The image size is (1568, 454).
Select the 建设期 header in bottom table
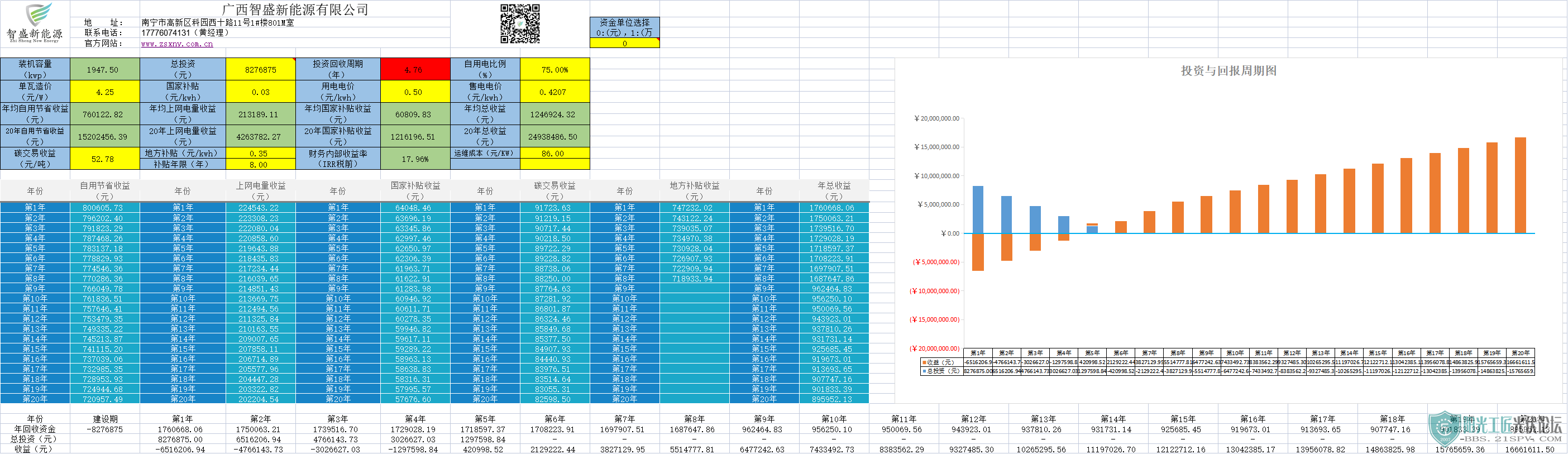(x=104, y=419)
